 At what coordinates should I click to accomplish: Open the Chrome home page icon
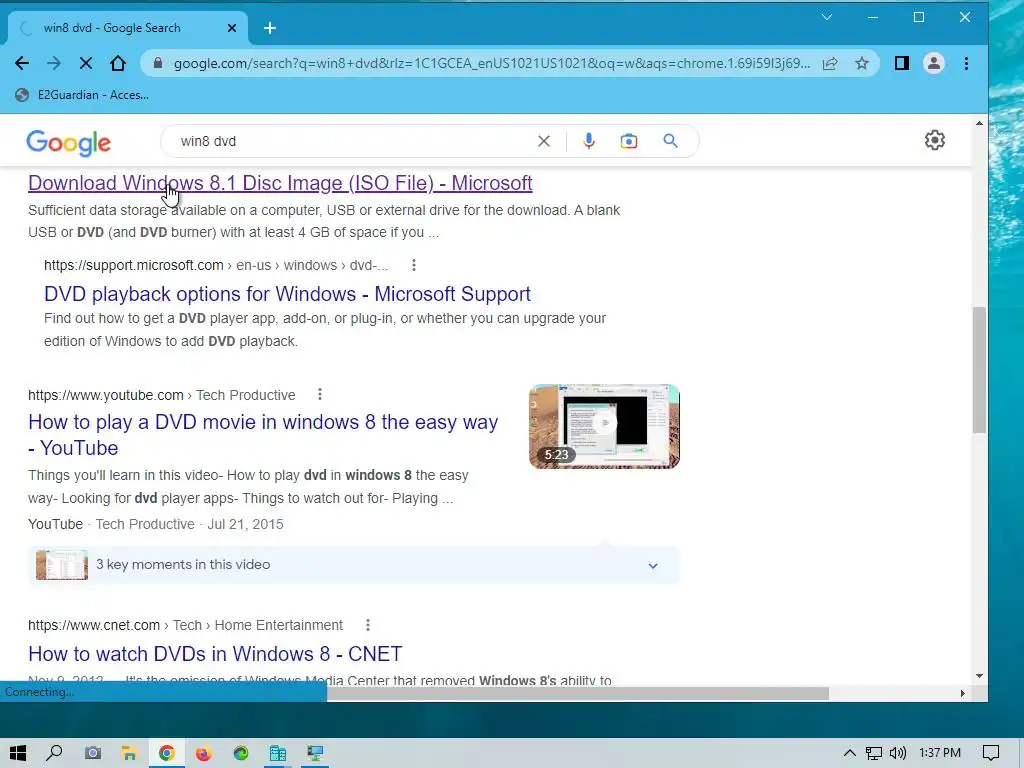tap(118, 63)
